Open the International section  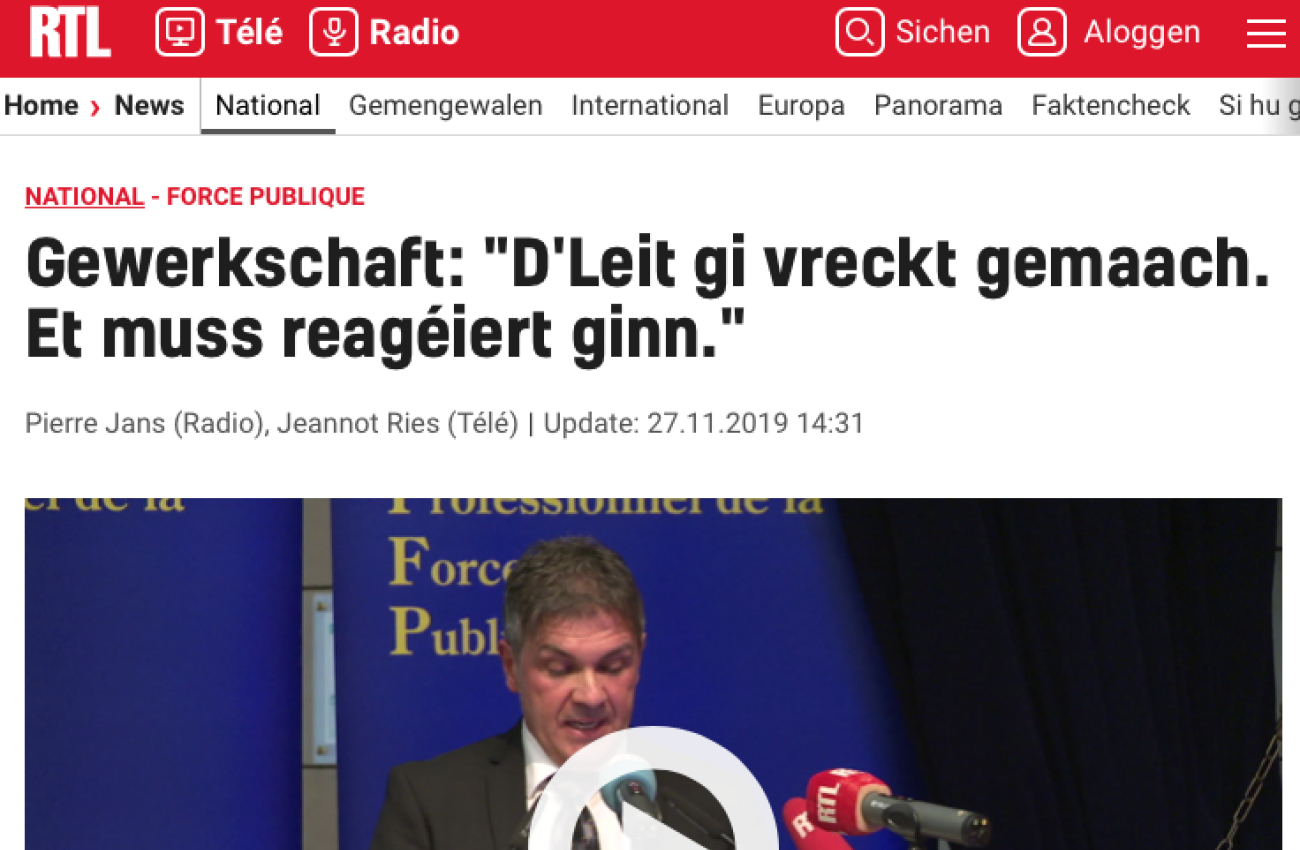coord(650,105)
